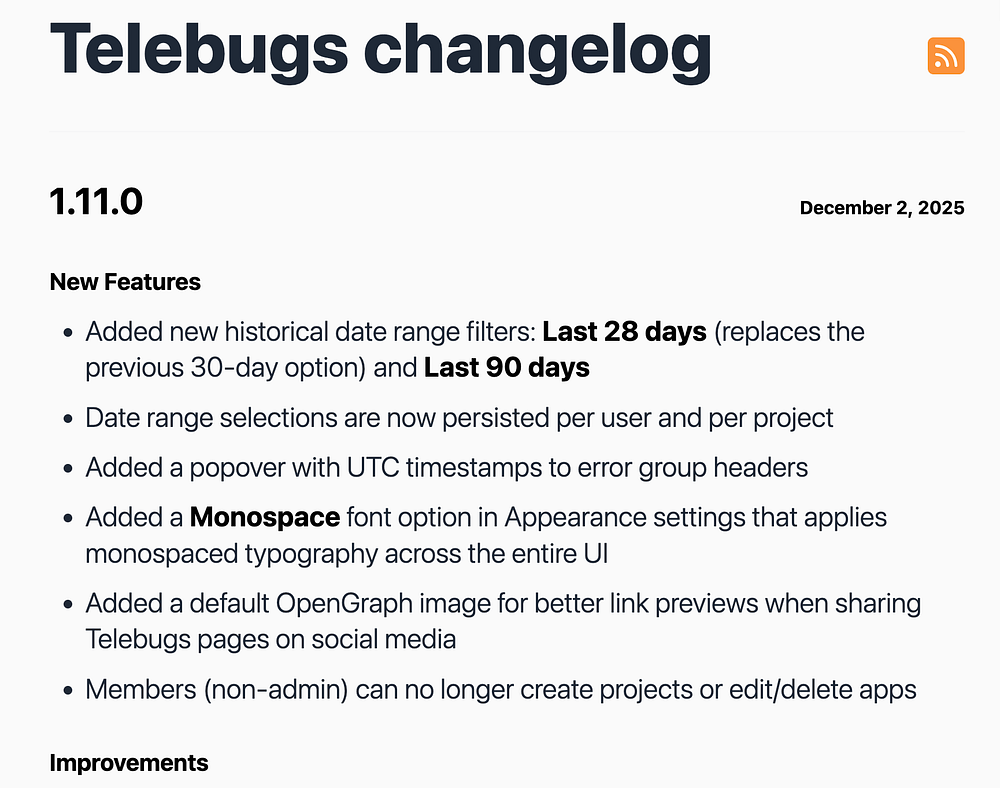Viewport: 1000px width, 788px height.
Task: Click the bold Last 90 days text
Action: pyautogui.click(x=507, y=367)
